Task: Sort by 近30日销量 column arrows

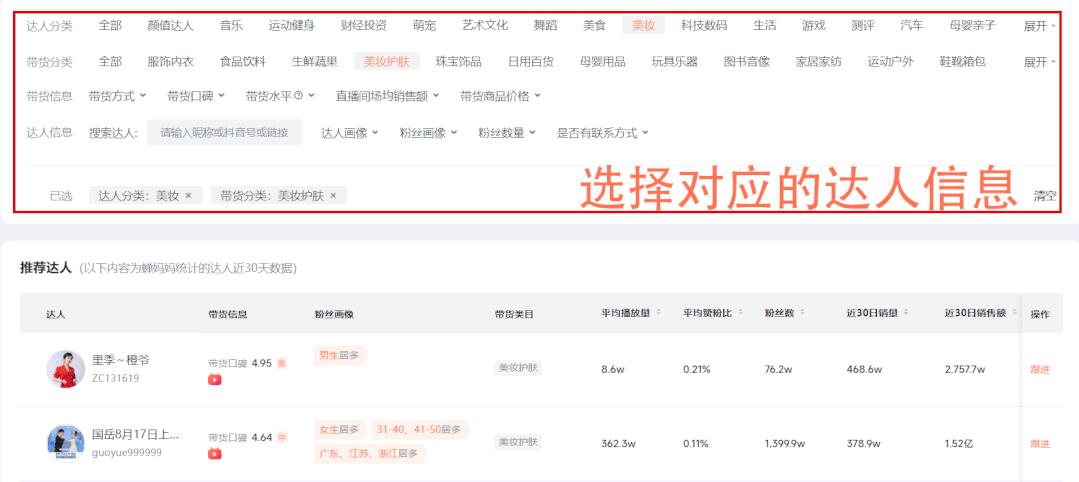Action: (906, 314)
